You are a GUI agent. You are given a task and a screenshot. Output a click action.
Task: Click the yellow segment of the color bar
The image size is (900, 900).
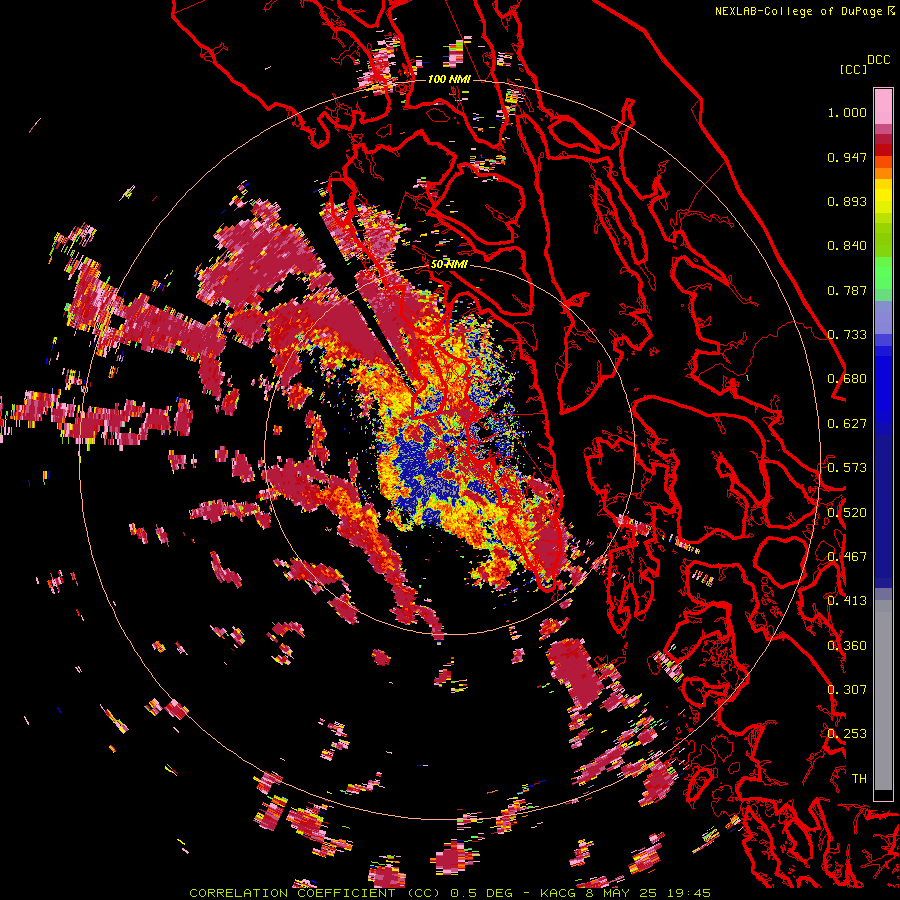point(883,196)
